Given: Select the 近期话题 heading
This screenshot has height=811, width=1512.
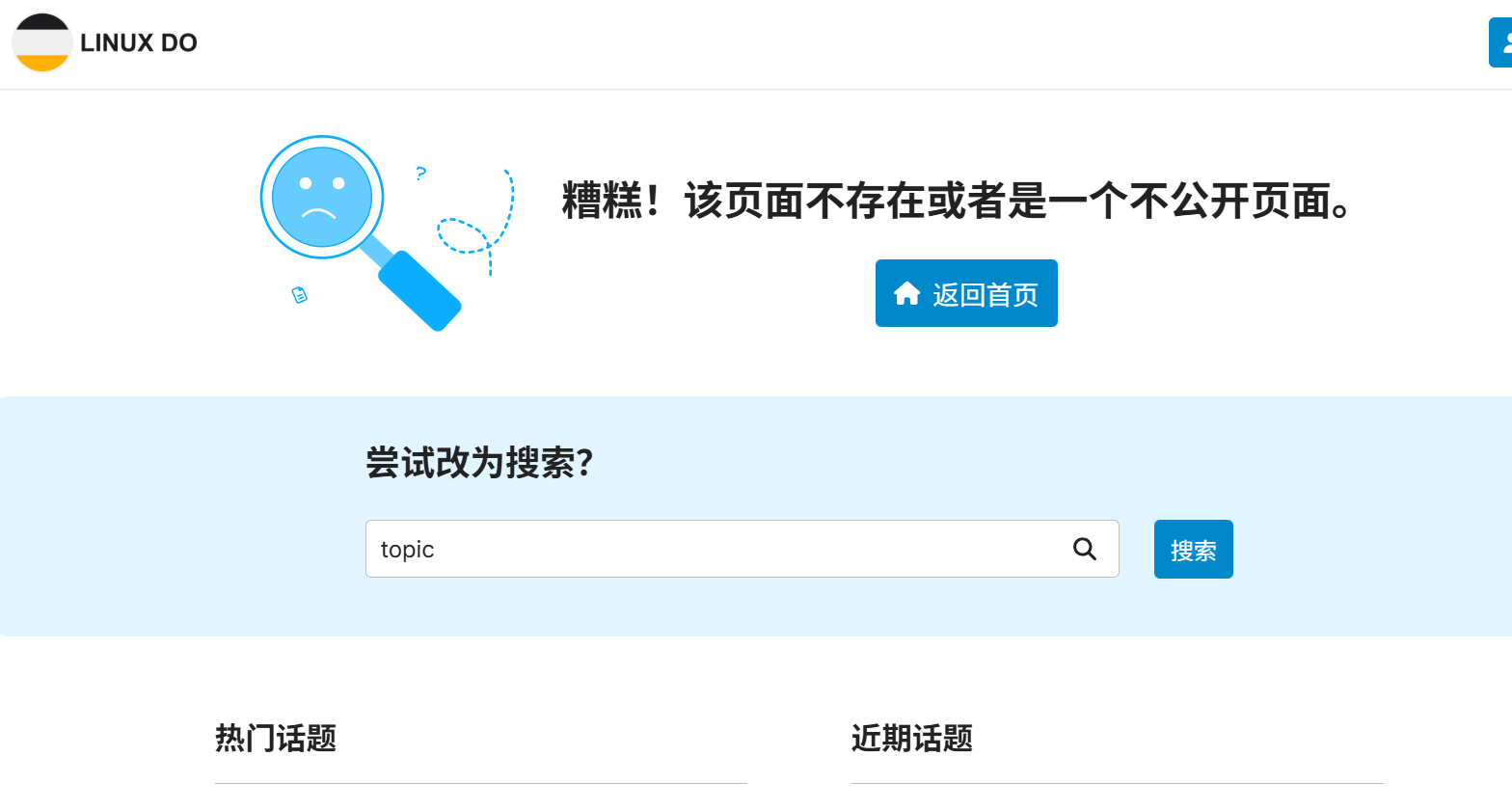Looking at the screenshot, I should tap(912, 738).
